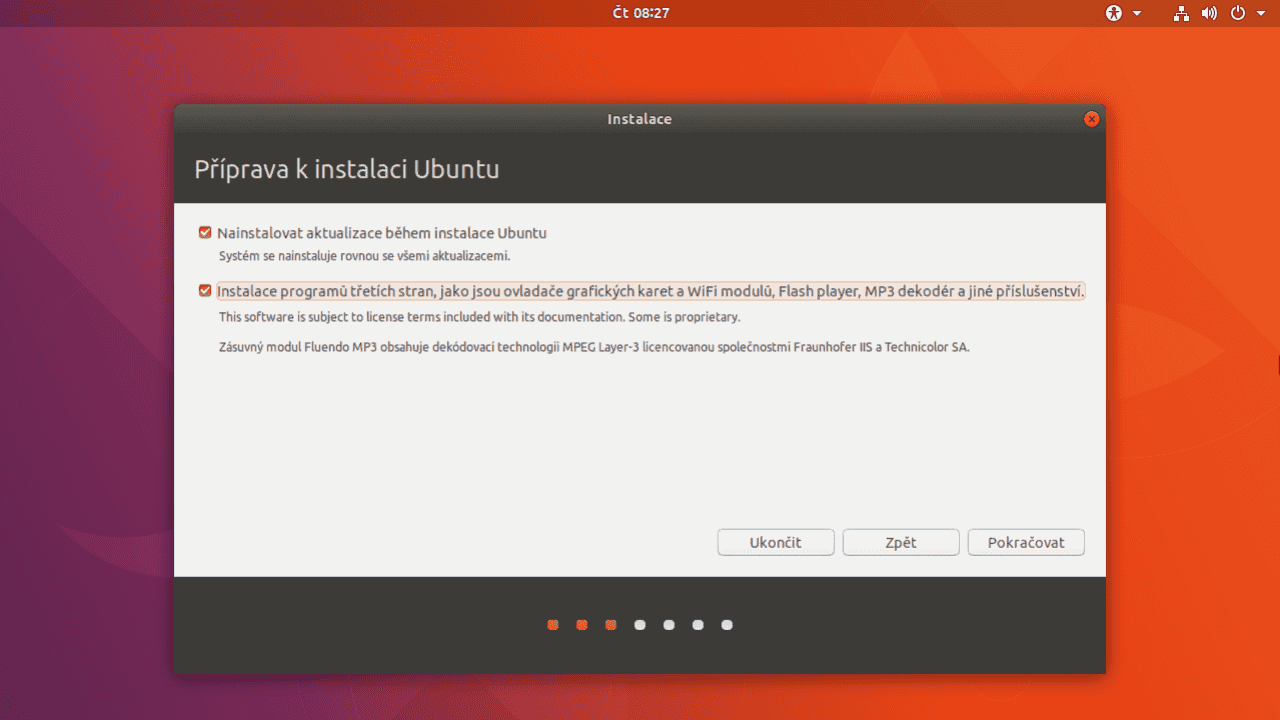Toggle the third-party software installation checkbox
Screen dimensions: 1280x720
point(205,290)
